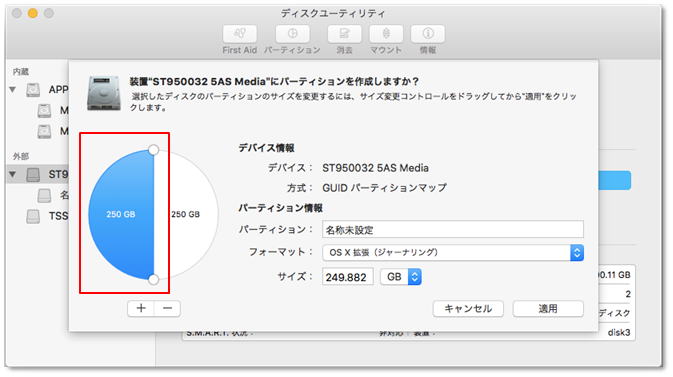
Task: Open the 情報 (info) toolbar icon
Action: [427, 34]
